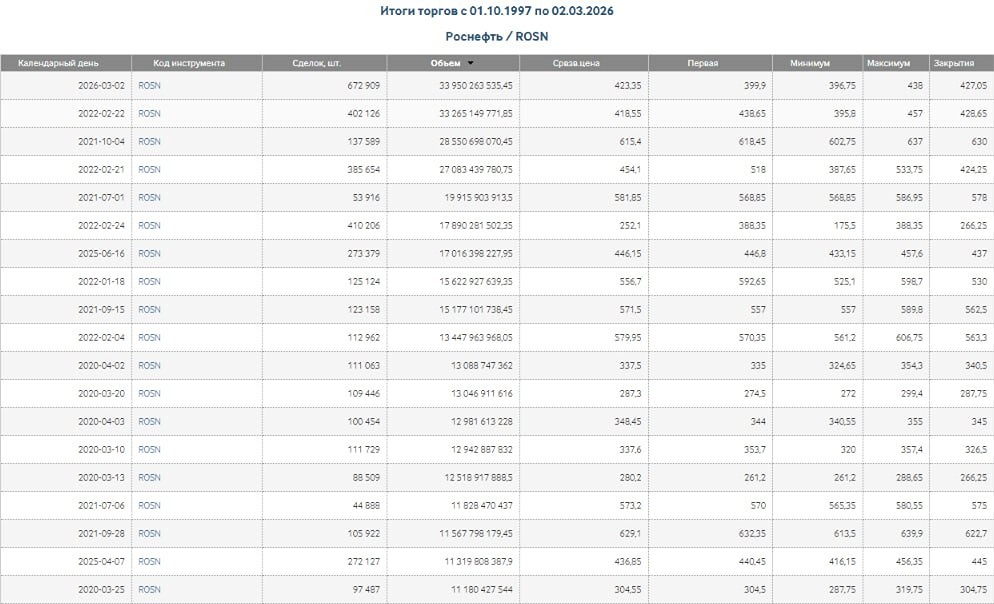Sort by Минимум column header
Image resolution: width=994 pixels, height=604 pixels.
[x=809, y=63]
